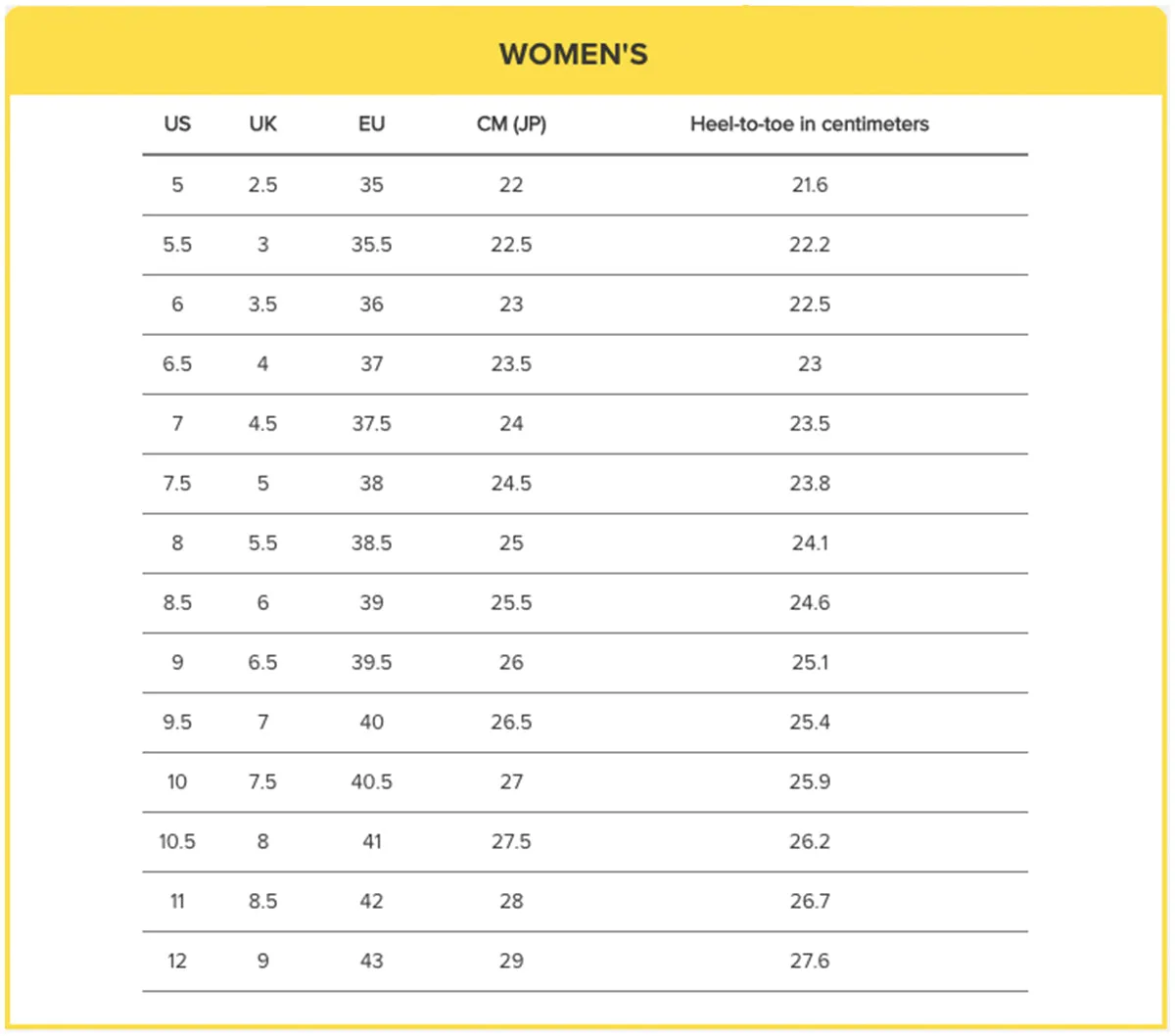Click heel-to-toe value 23.8
The width and height of the screenshot is (1175, 1036).
[x=810, y=484]
